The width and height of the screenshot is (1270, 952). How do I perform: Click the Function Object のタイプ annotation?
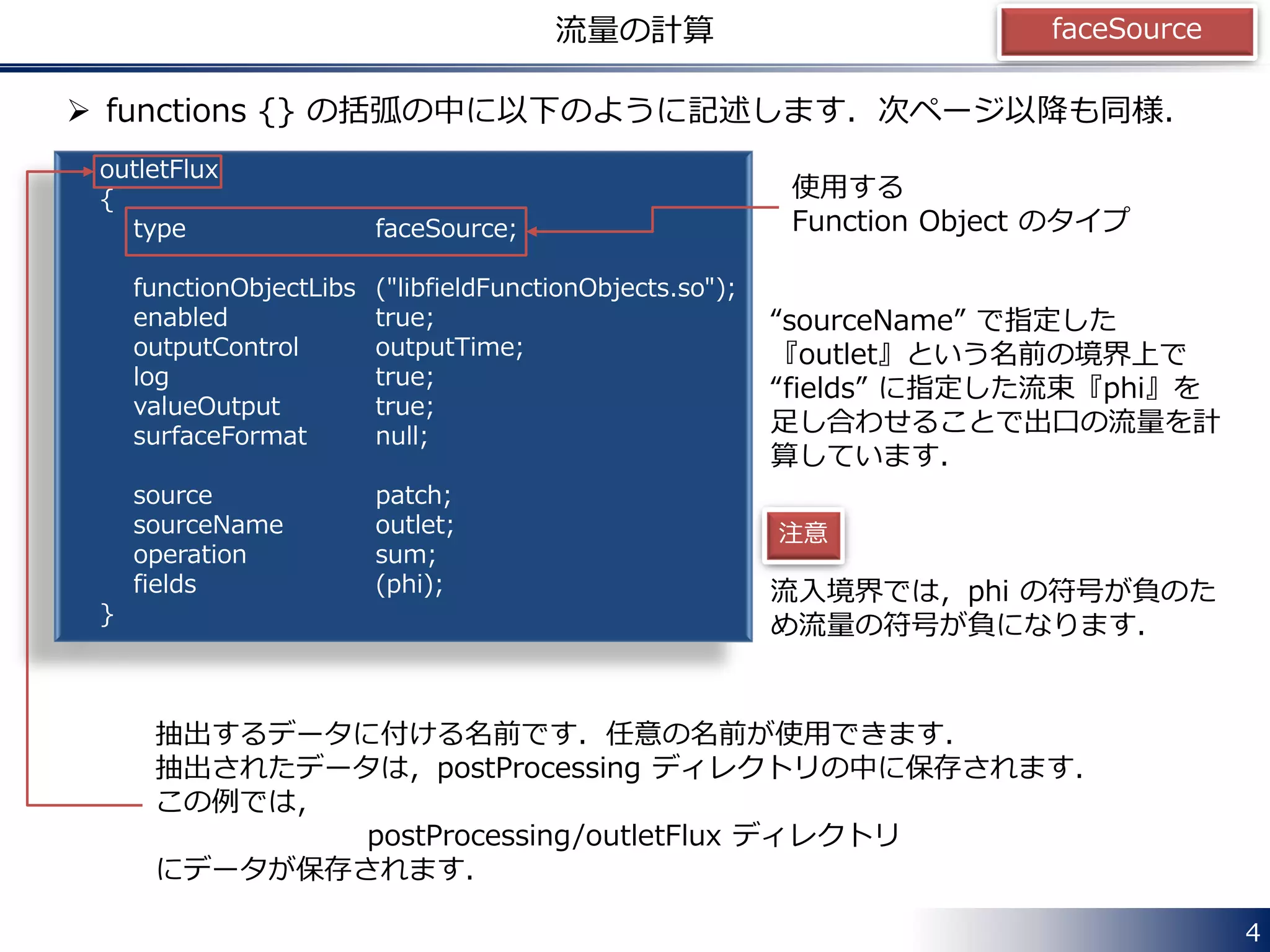(x=960, y=221)
